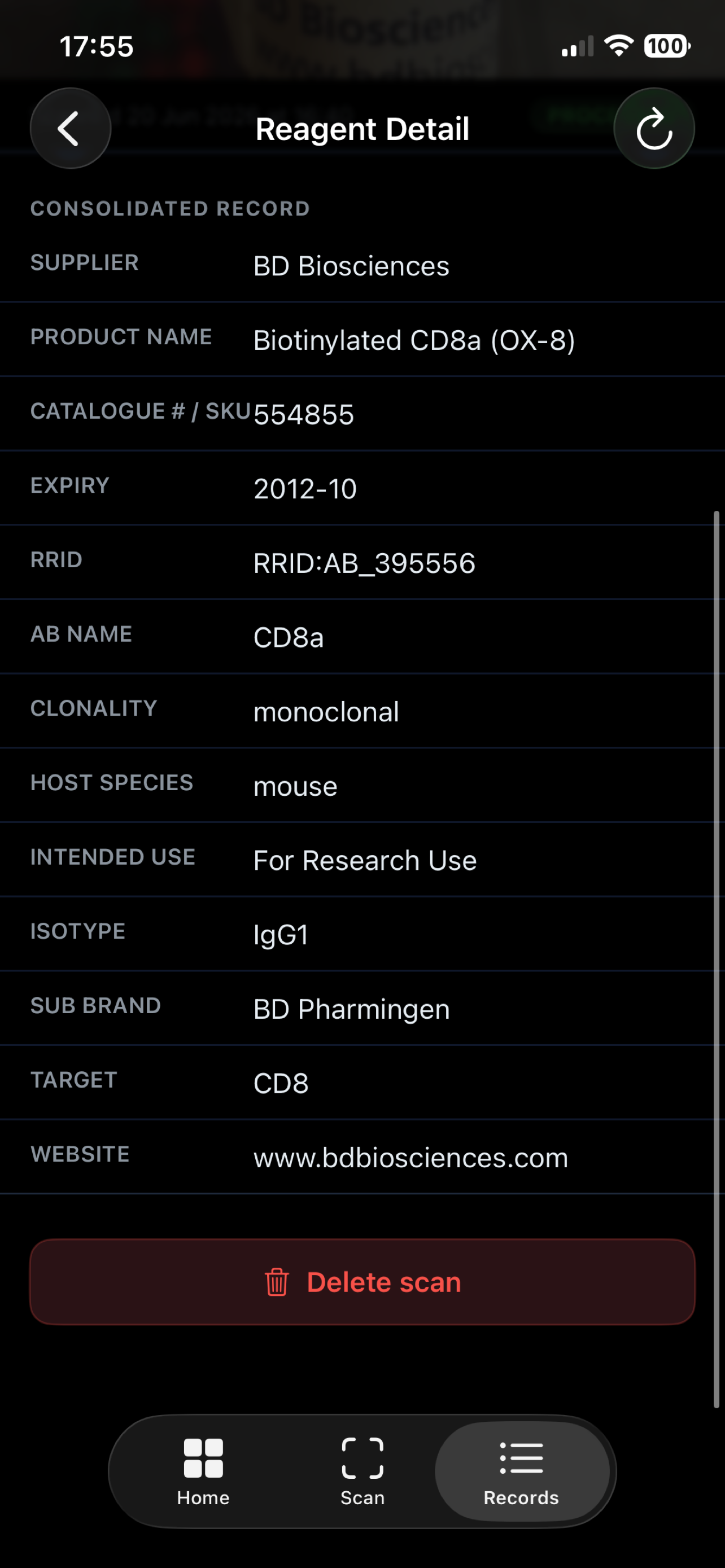Tap the BD Pharmingen sub brand value
The width and height of the screenshot is (725, 1568).
coord(351,1009)
